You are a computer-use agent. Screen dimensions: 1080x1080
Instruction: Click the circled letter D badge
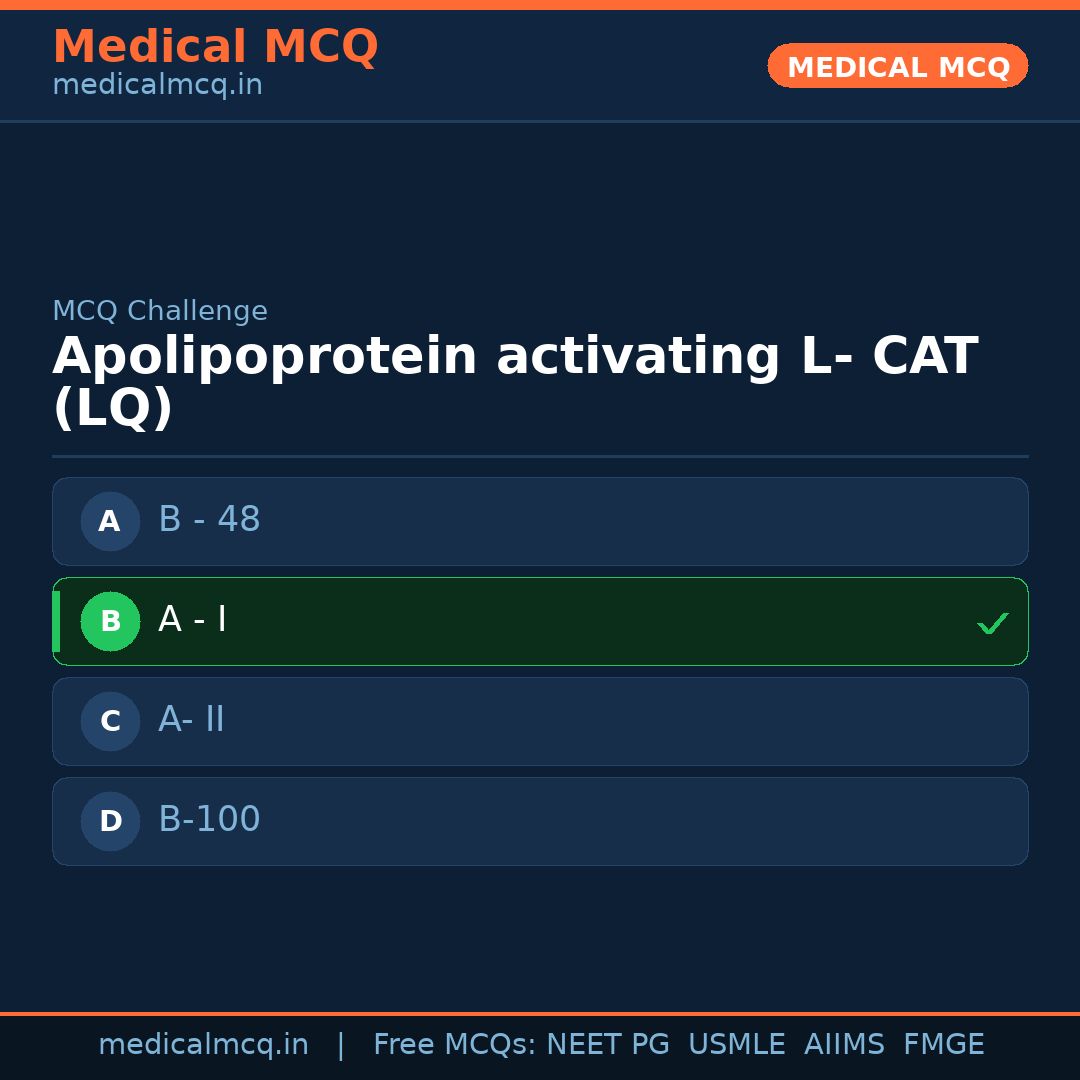110,821
